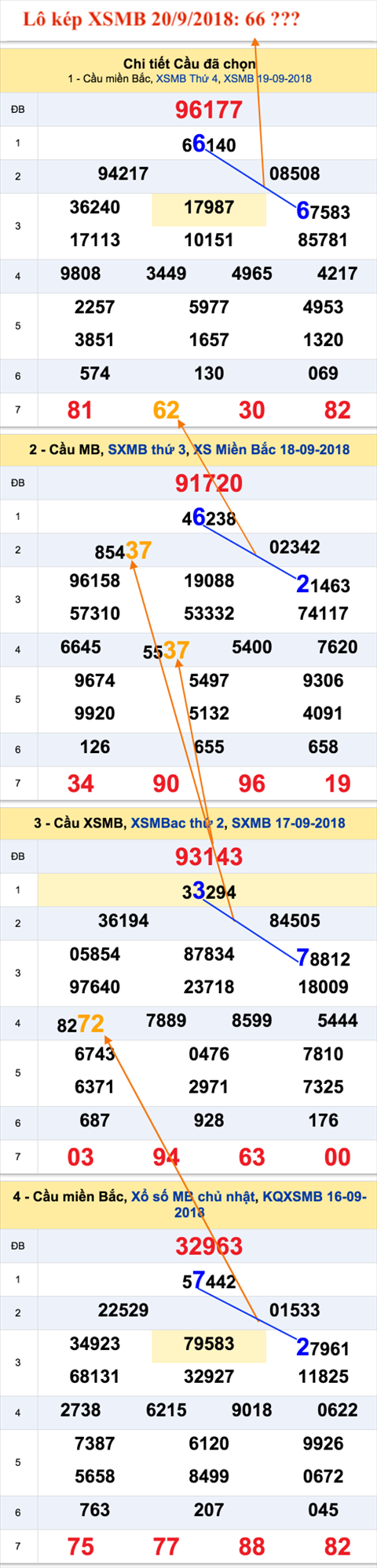Select third prize number 78812
The width and height of the screenshot is (377, 1568).
(323, 958)
